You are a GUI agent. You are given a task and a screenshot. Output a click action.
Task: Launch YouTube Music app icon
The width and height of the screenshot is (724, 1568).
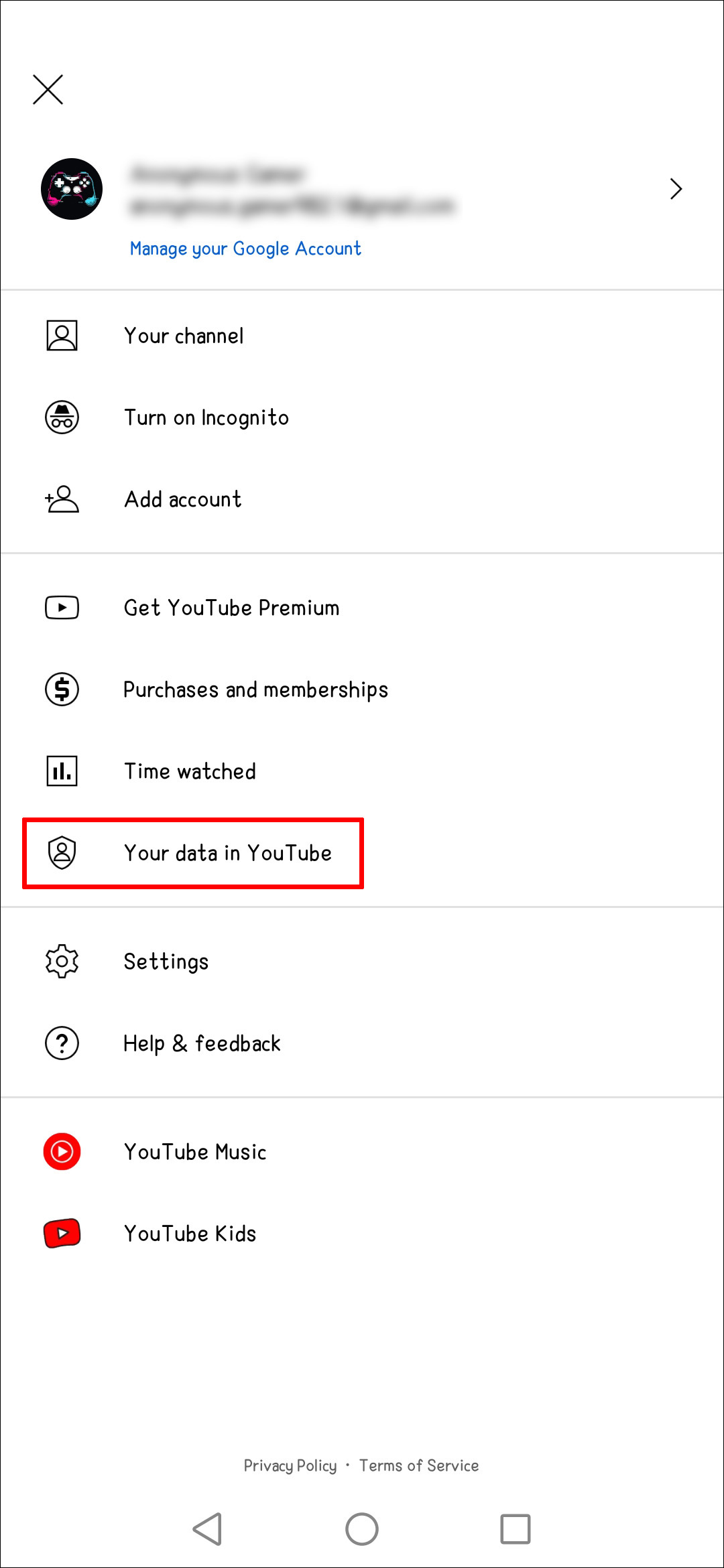62,1152
